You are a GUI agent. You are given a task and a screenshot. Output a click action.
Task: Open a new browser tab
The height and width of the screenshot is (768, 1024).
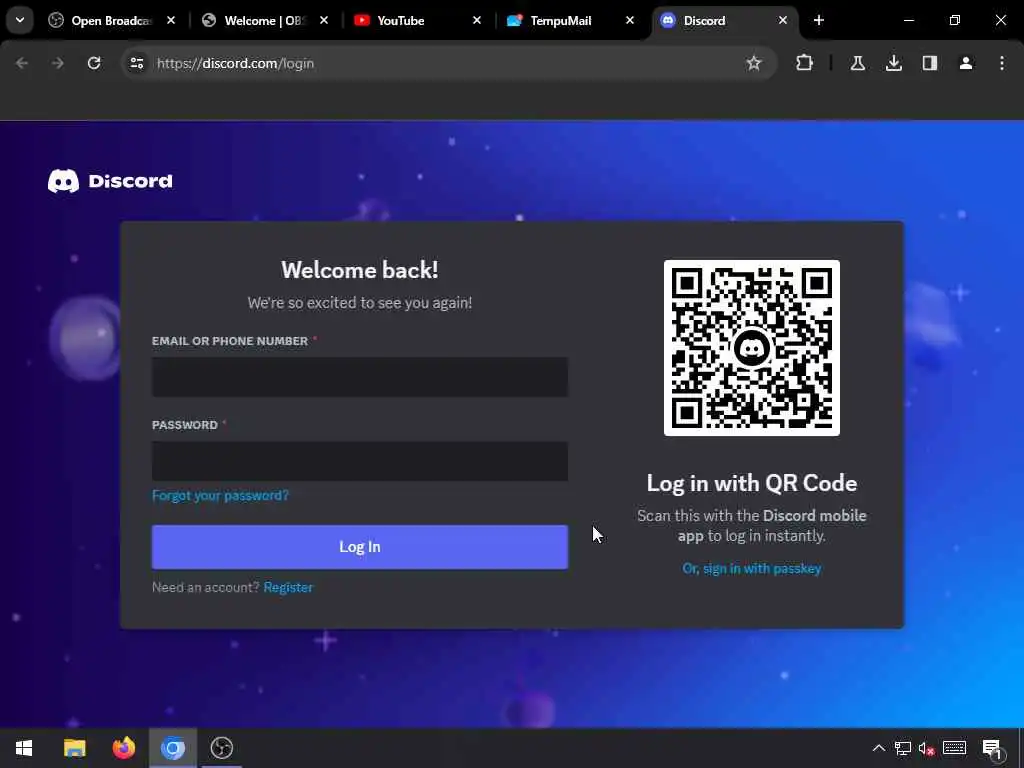click(x=819, y=20)
